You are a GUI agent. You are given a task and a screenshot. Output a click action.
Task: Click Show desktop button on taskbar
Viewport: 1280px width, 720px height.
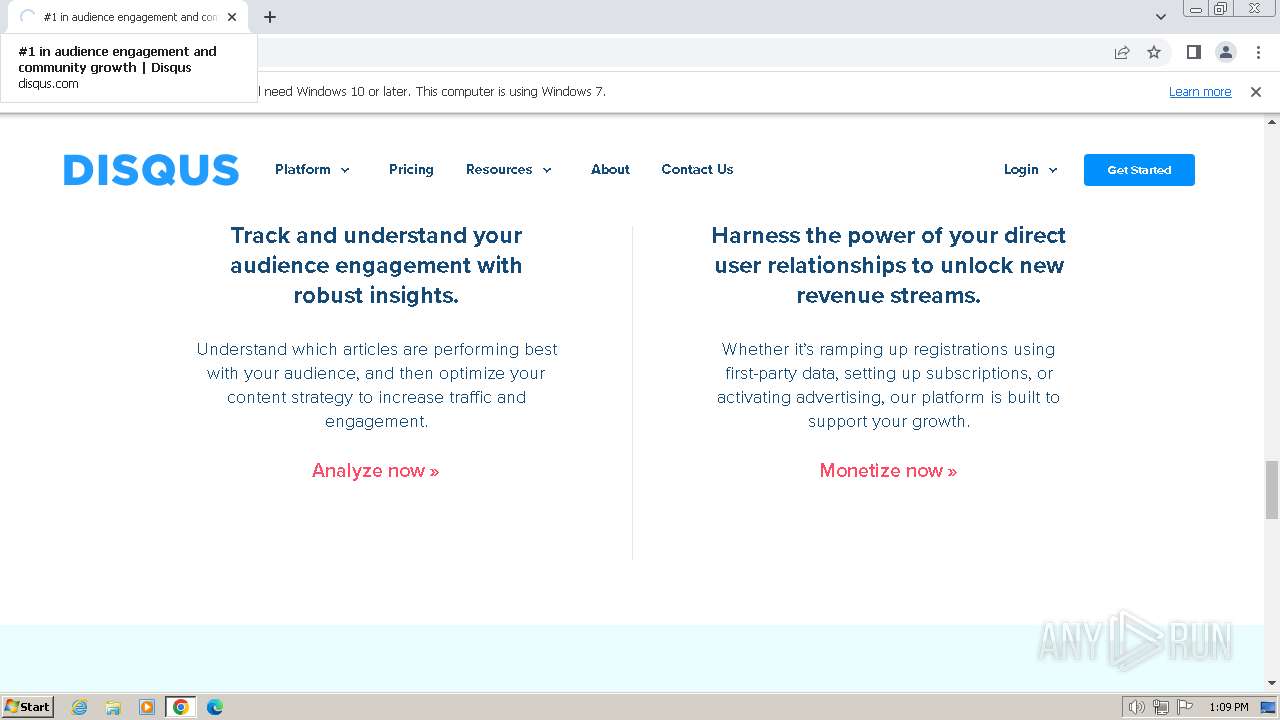coord(1269,707)
